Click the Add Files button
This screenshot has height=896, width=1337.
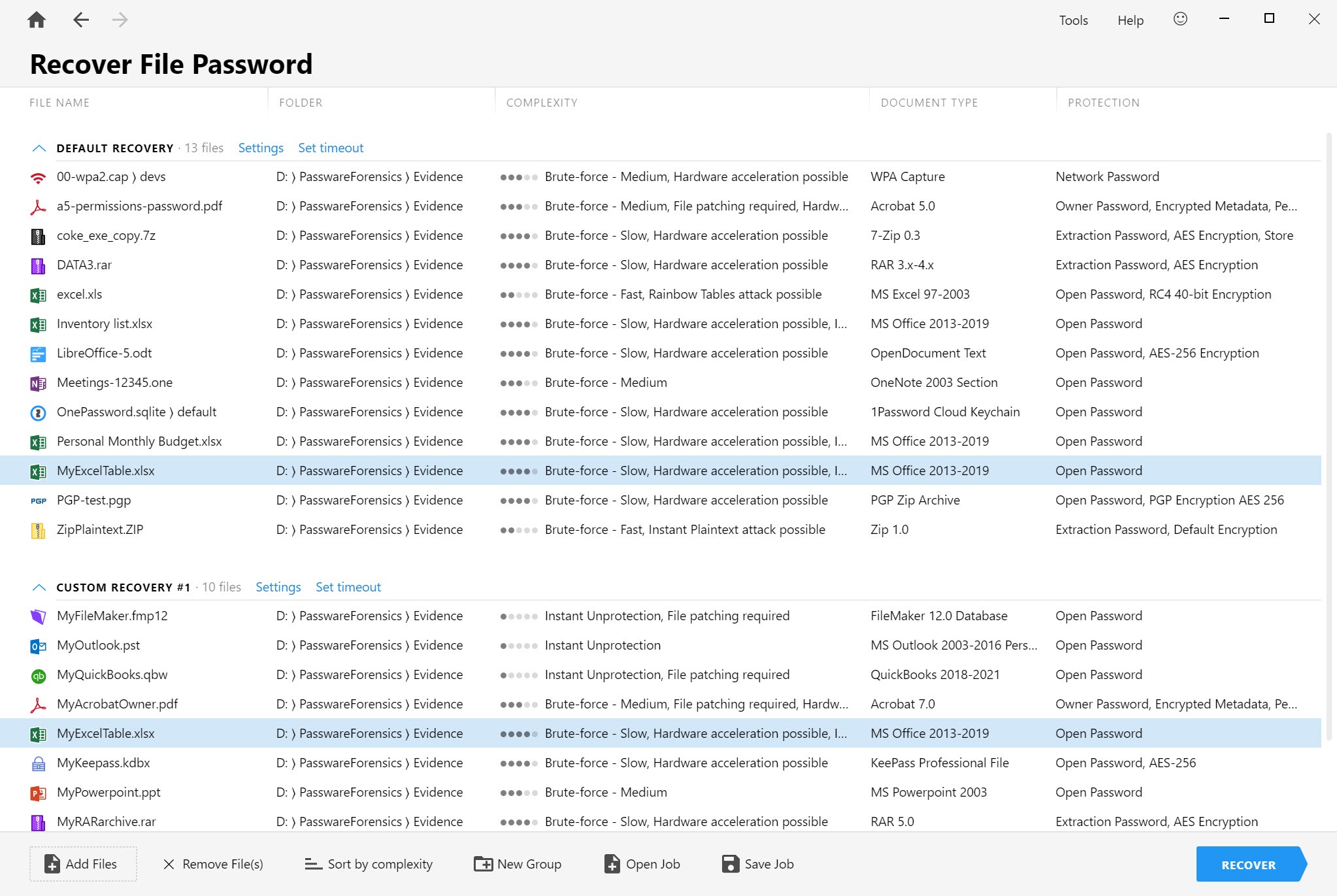(x=83, y=864)
